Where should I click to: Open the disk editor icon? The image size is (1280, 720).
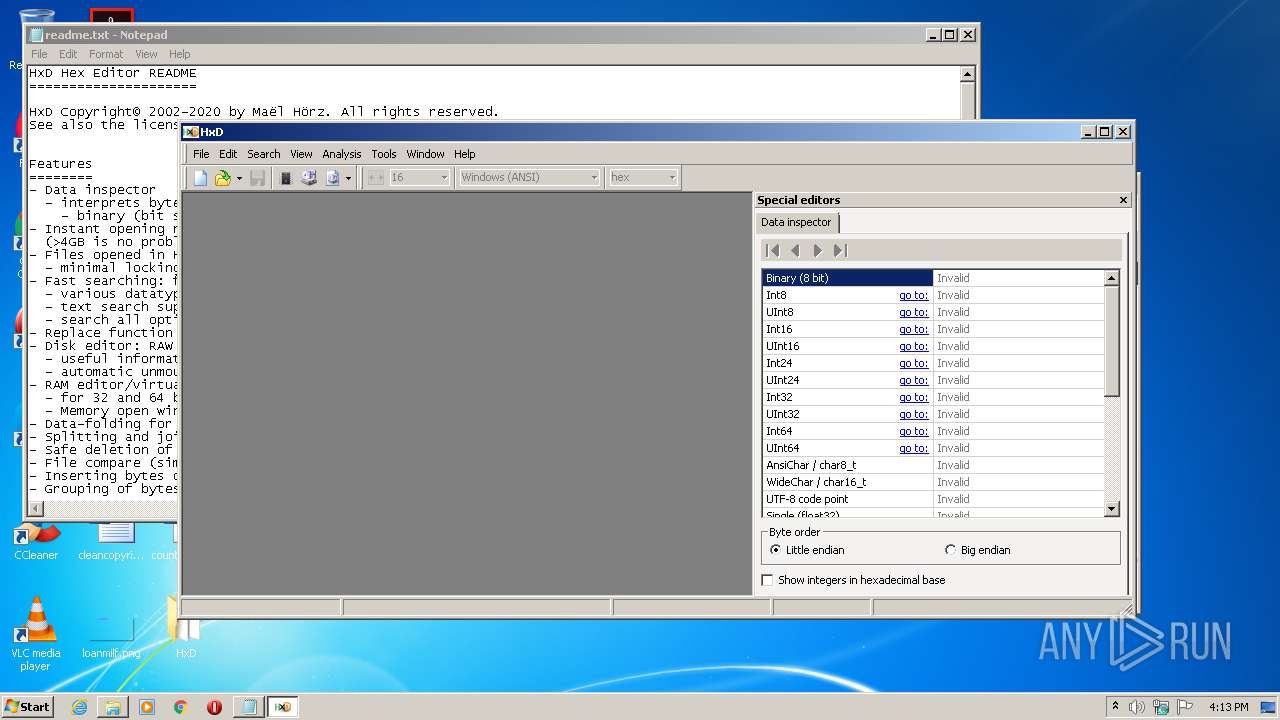point(309,178)
